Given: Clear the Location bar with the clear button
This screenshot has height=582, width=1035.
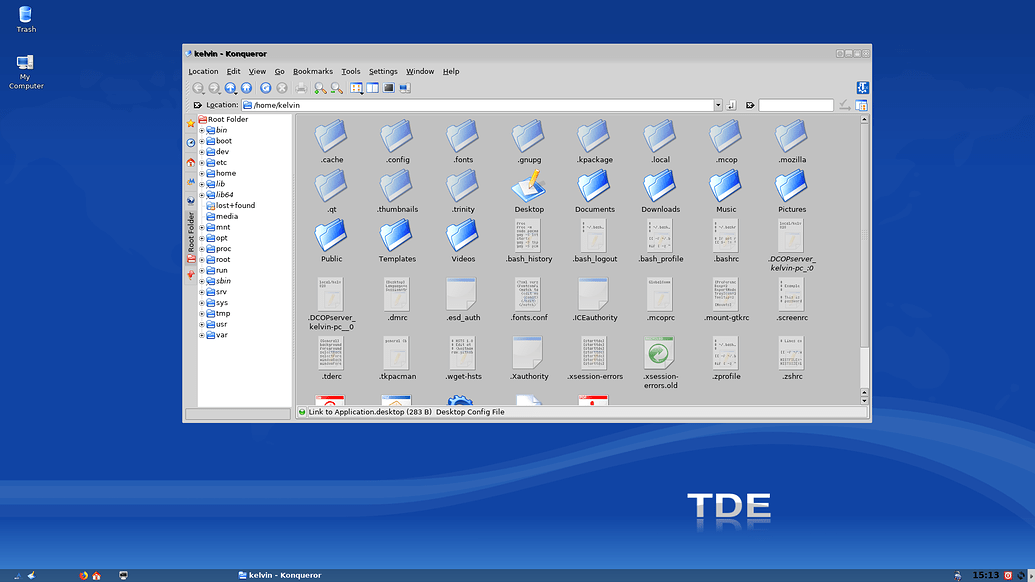Looking at the screenshot, I should pyautogui.click(x=198, y=104).
